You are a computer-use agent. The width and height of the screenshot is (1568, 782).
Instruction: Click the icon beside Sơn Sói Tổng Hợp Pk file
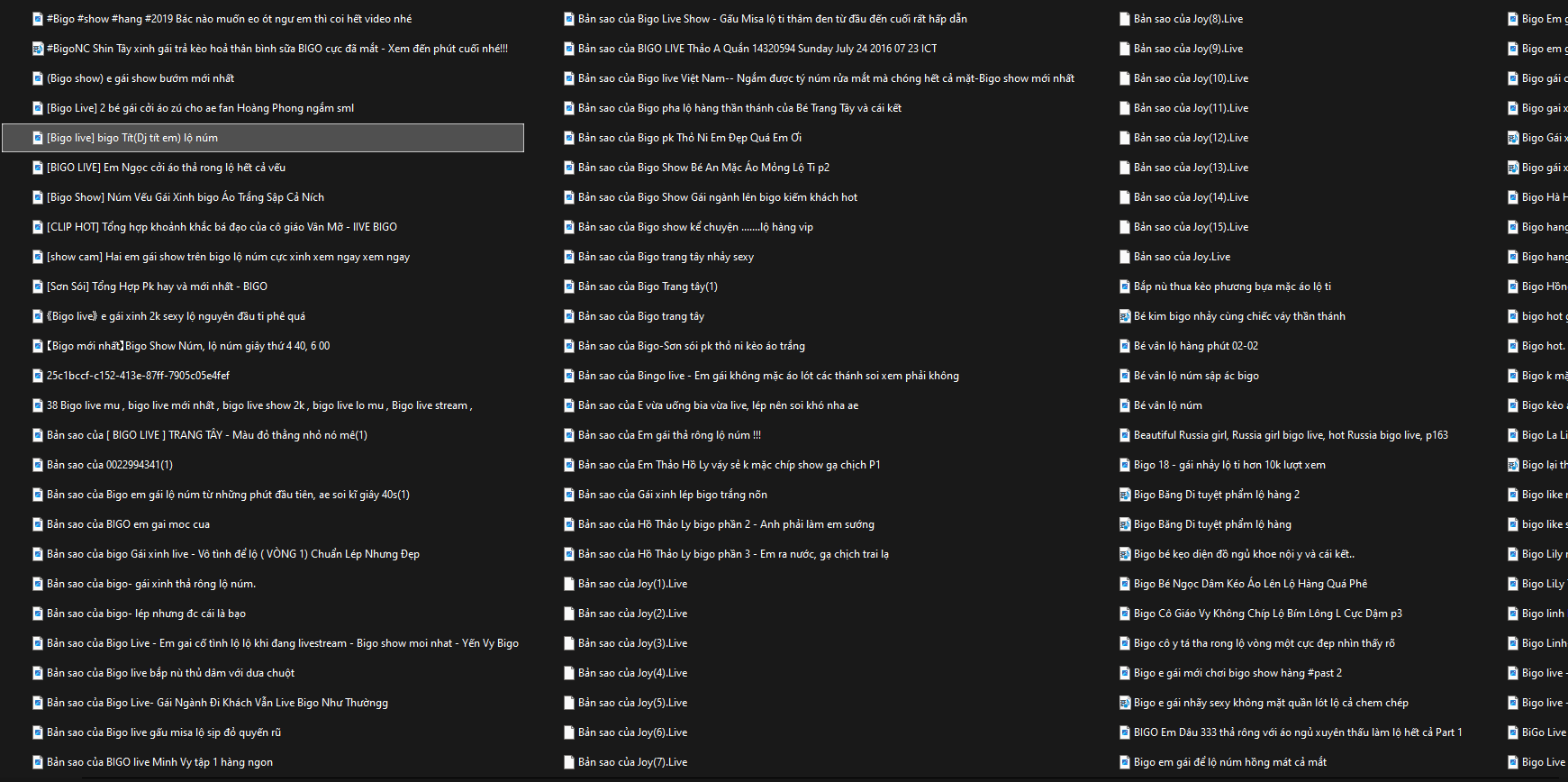[38, 286]
